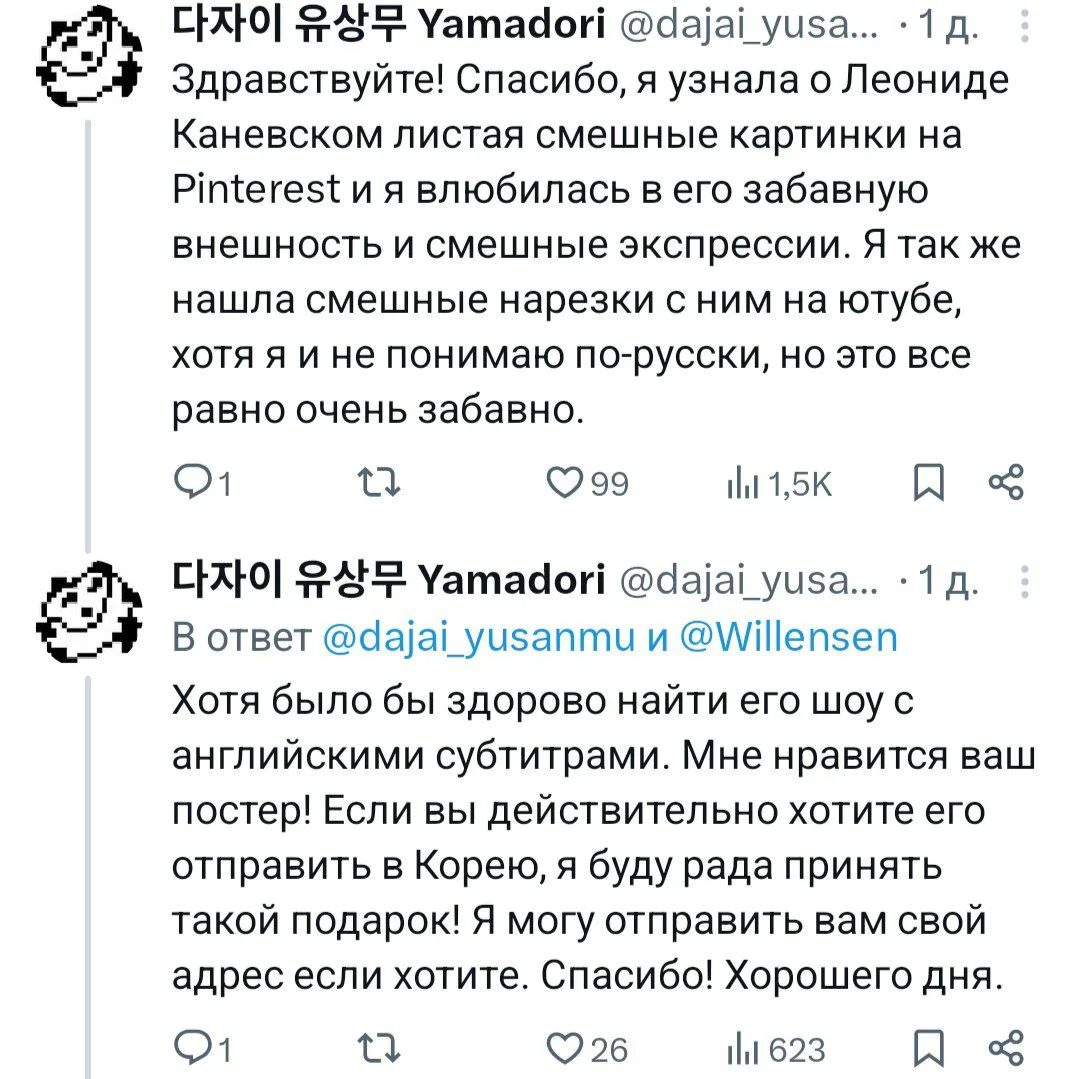Viewport: 1080px width, 1079px height.
Task: Bookmark the first tweet about Pinterest
Action: pyautogui.click(x=928, y=483)
